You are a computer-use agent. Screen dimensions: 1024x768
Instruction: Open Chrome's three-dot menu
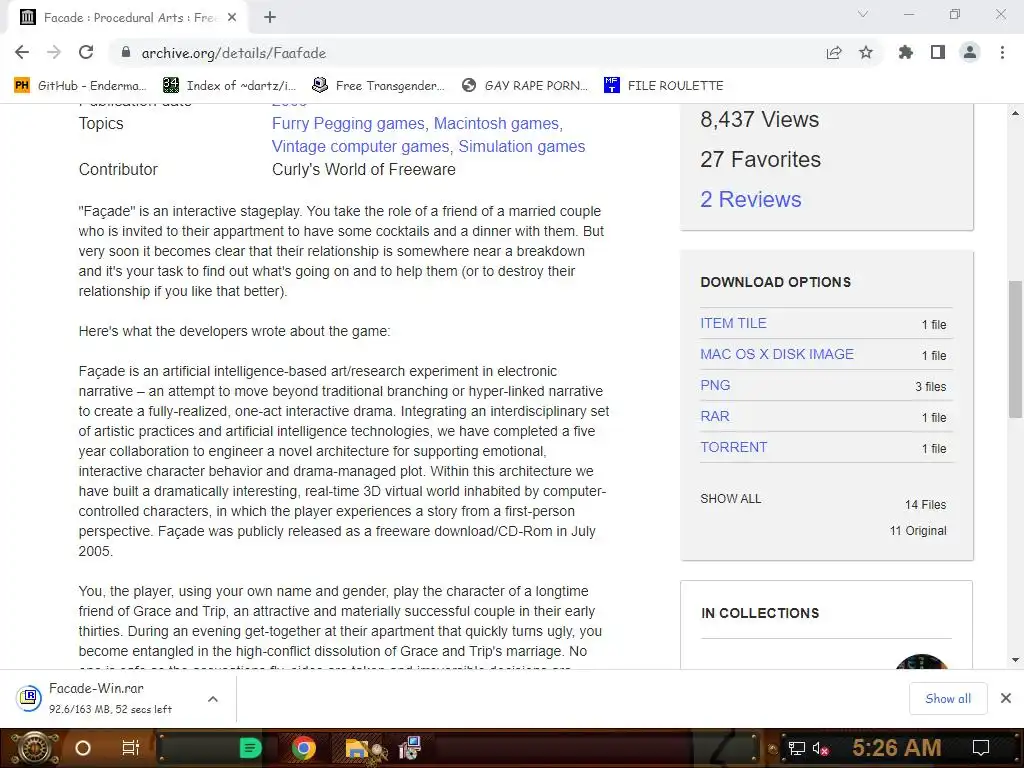click(1002, 52)
